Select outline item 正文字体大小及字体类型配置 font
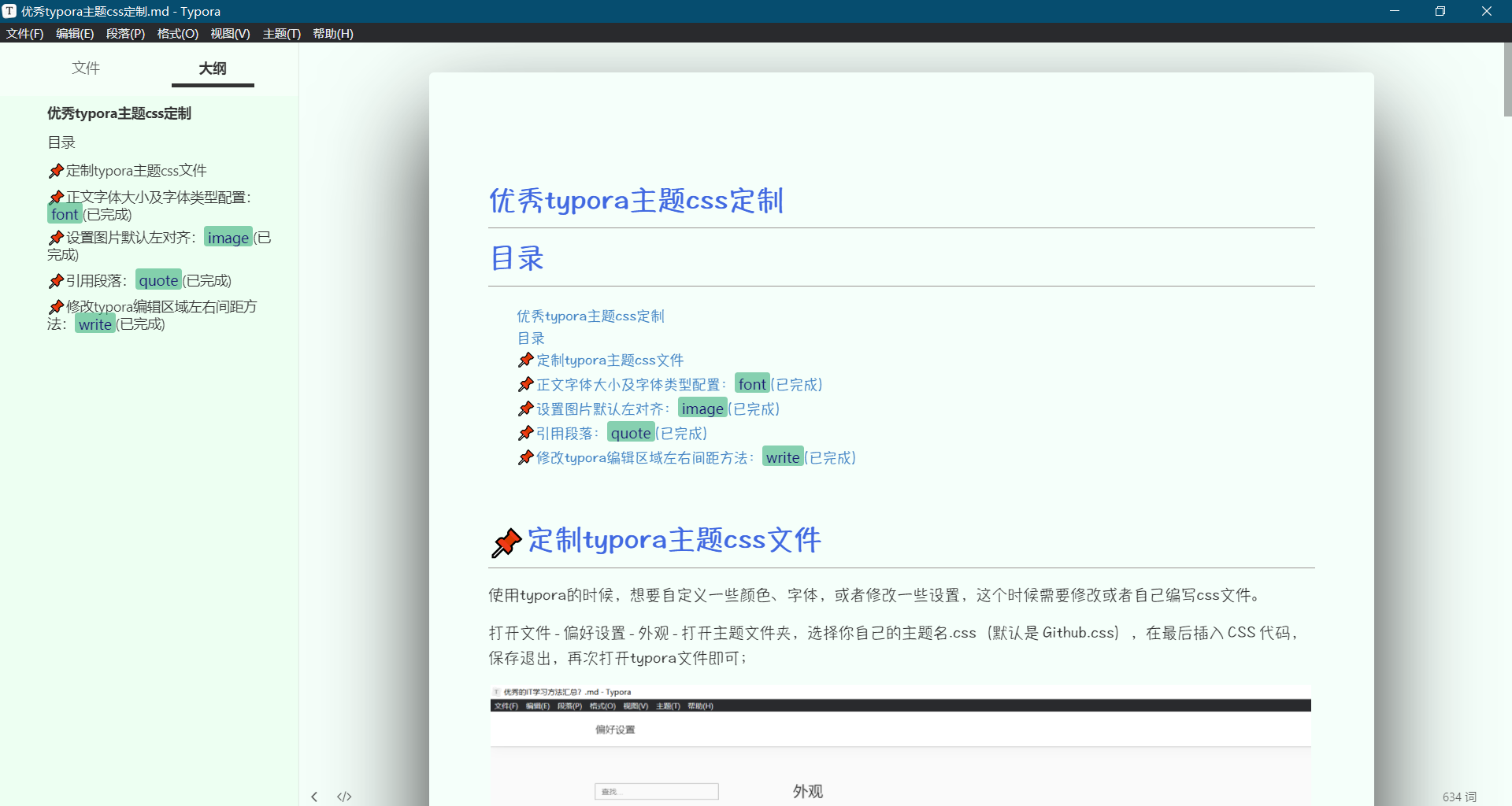Screen dimensions: 1512x806 tap(150, 205)
